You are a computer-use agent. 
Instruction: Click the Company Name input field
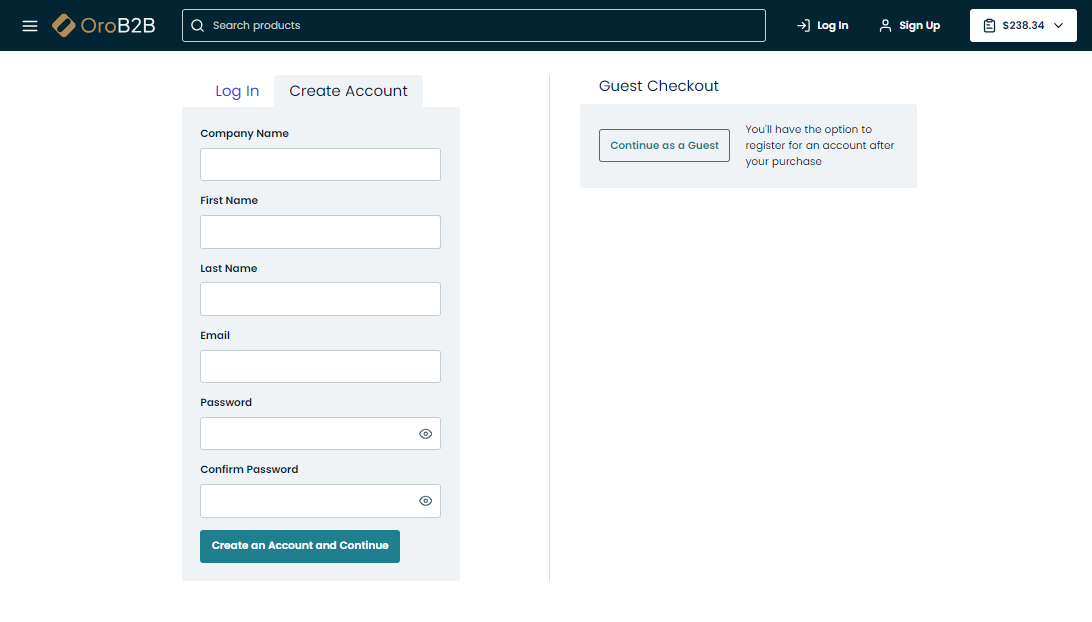(x=320, y=165)
